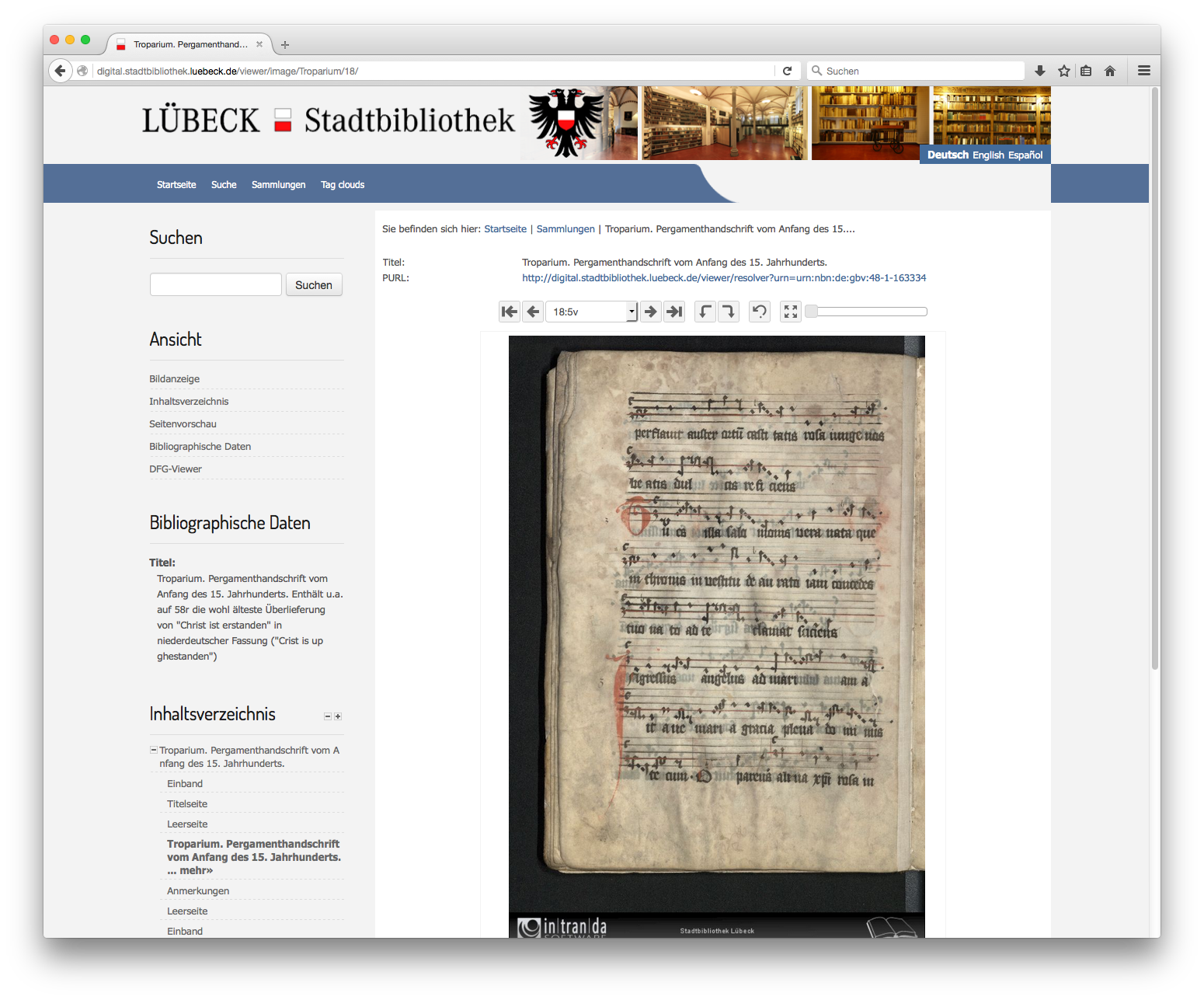Open fullscreen image view
1204x1000 pixels.
coord(791,312)
